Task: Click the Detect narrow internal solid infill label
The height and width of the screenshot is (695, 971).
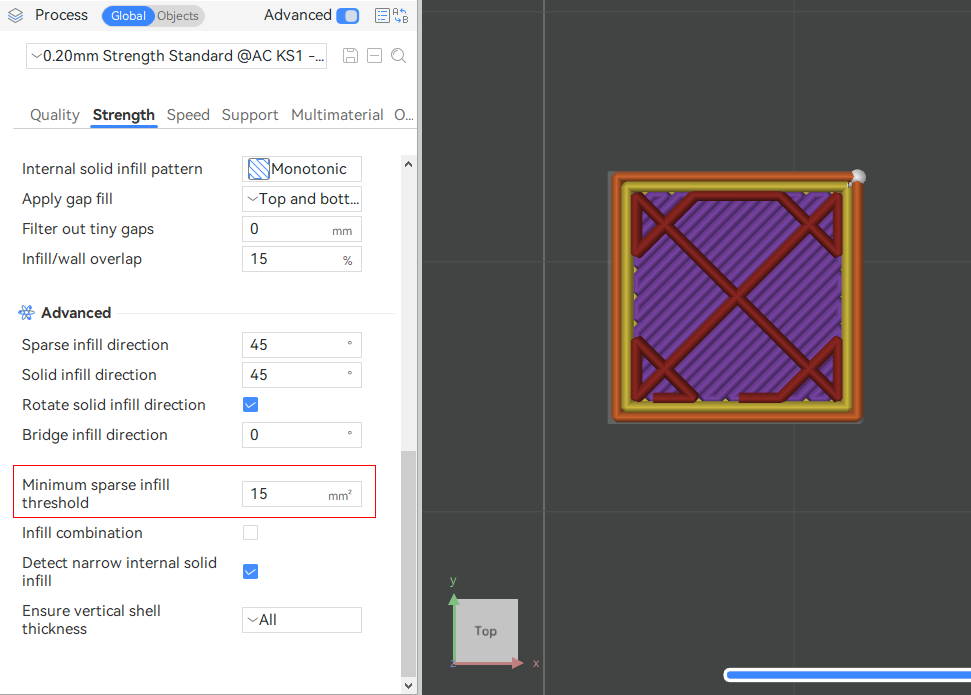Action: (120, 572)
